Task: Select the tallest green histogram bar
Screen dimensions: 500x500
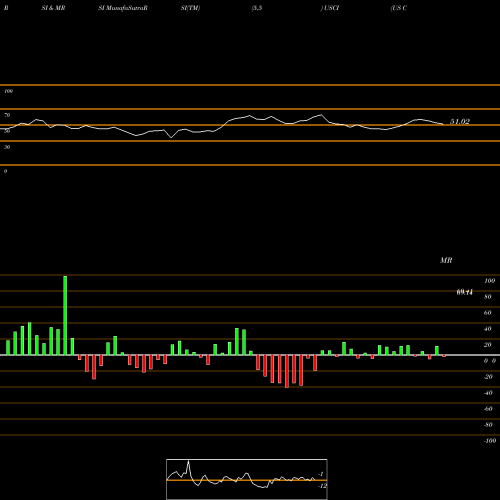Action: tap(65, 315)
